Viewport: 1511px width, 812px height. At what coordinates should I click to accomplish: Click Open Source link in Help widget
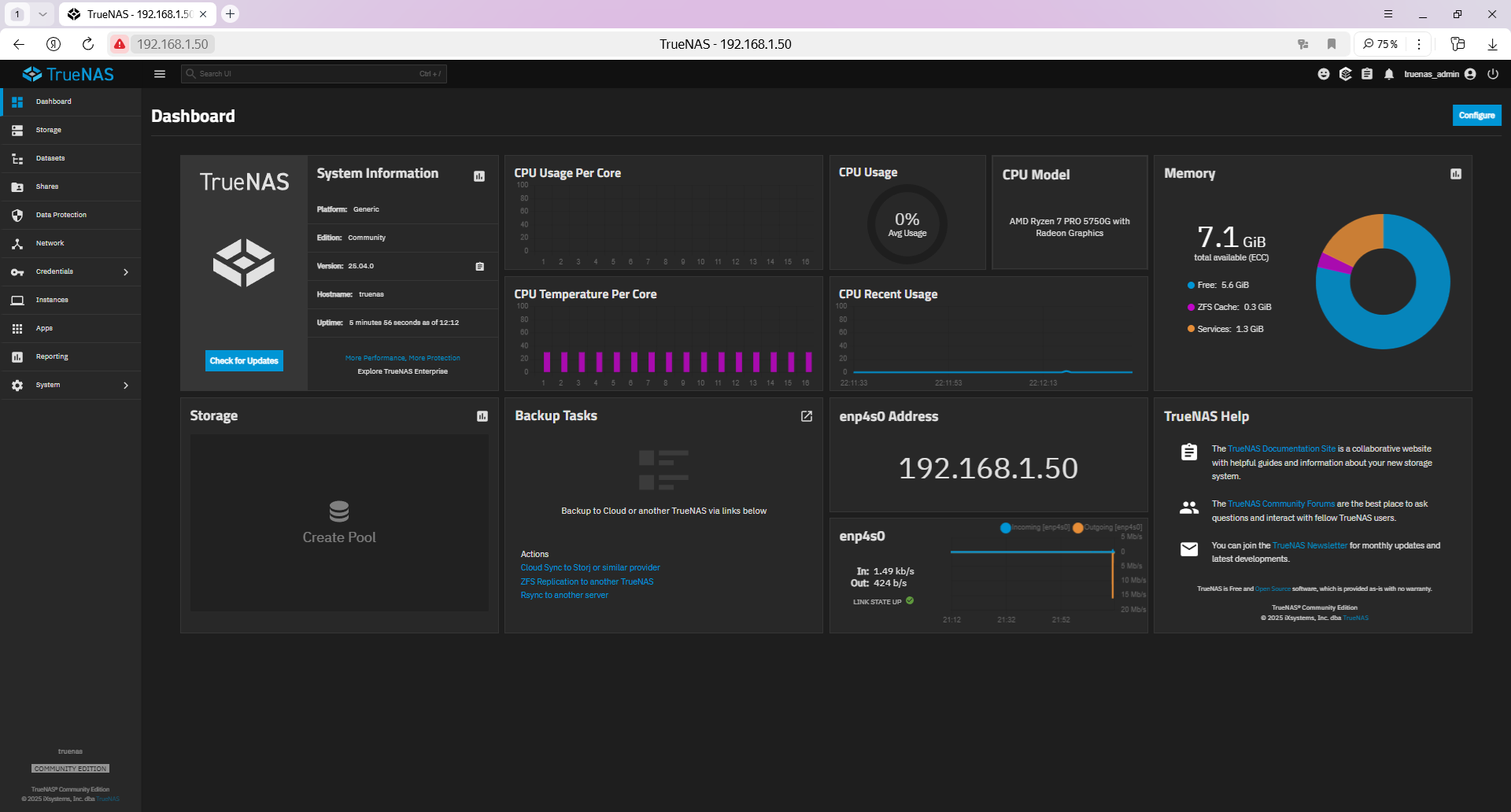tap(1273, 589)
